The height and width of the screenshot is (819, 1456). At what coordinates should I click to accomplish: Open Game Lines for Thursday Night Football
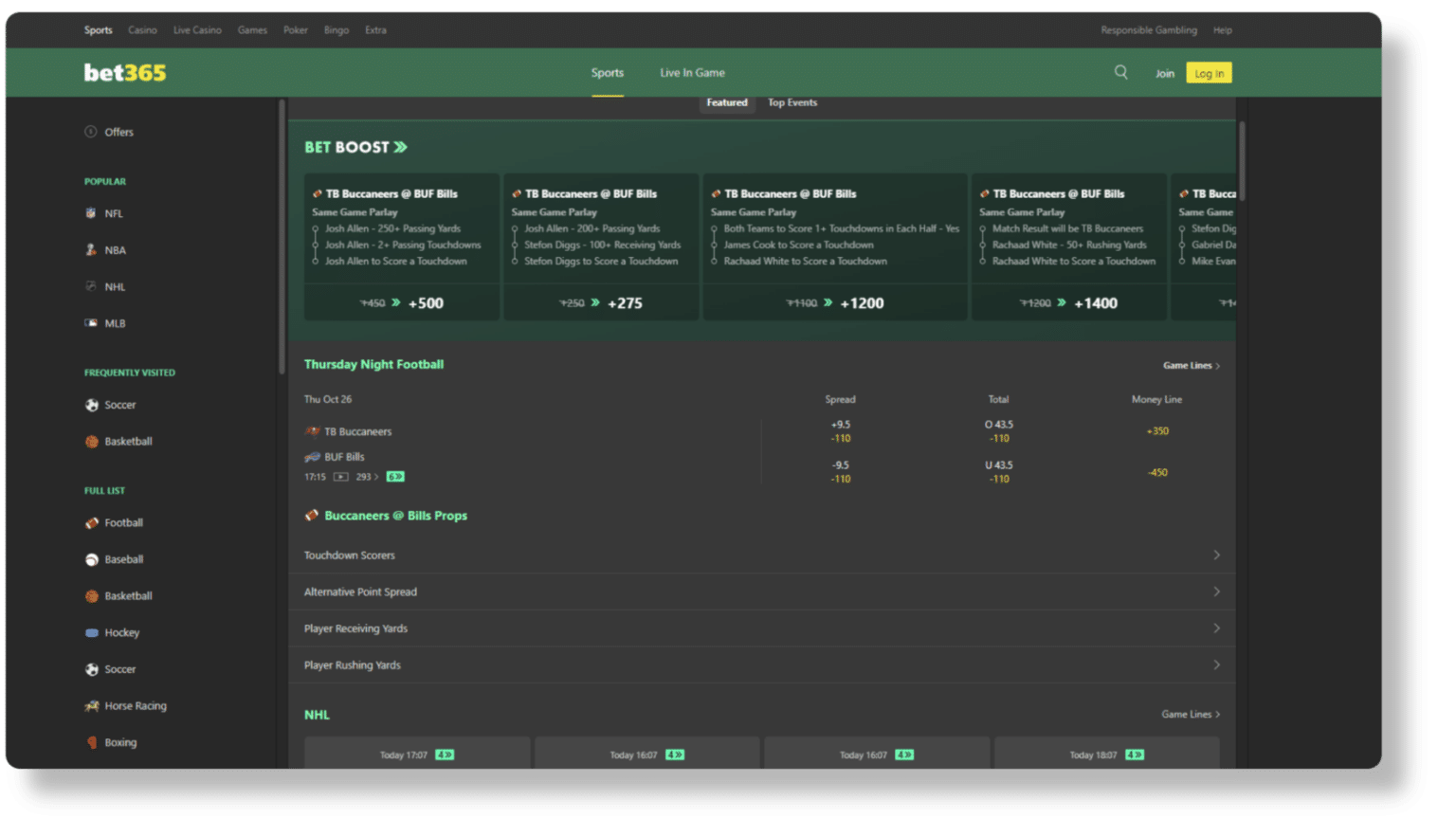[1191, 364]
